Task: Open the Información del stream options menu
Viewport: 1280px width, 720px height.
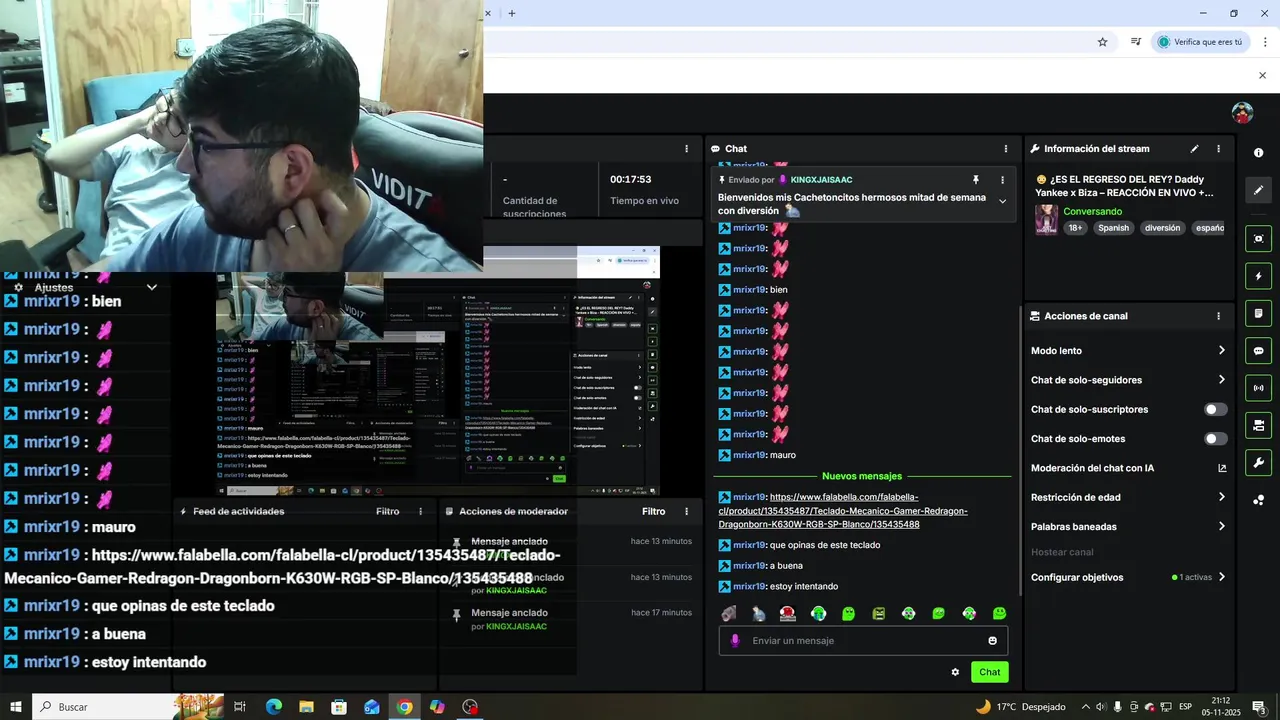Action: (1218, 149)
